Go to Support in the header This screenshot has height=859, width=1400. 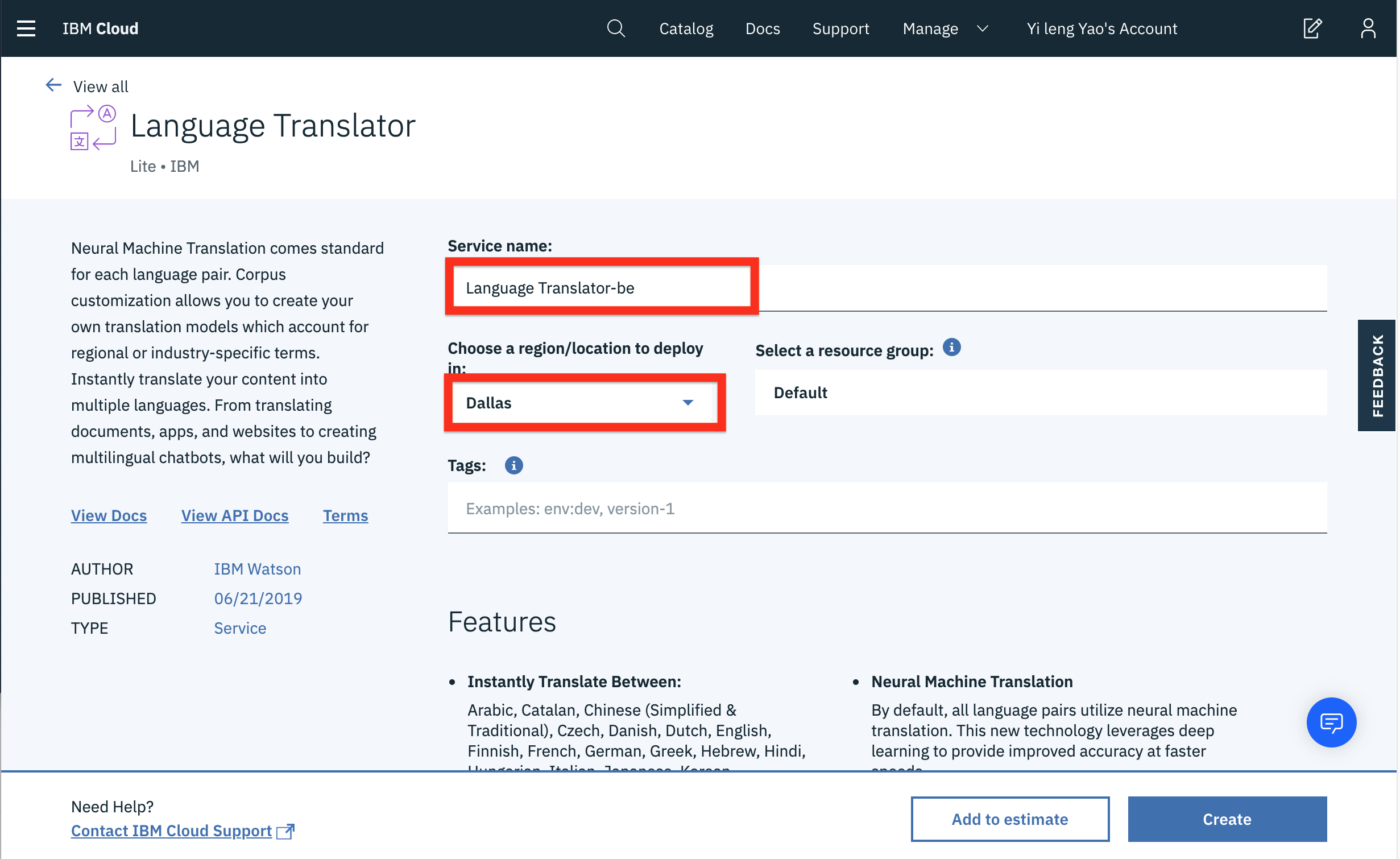[840, 28]
